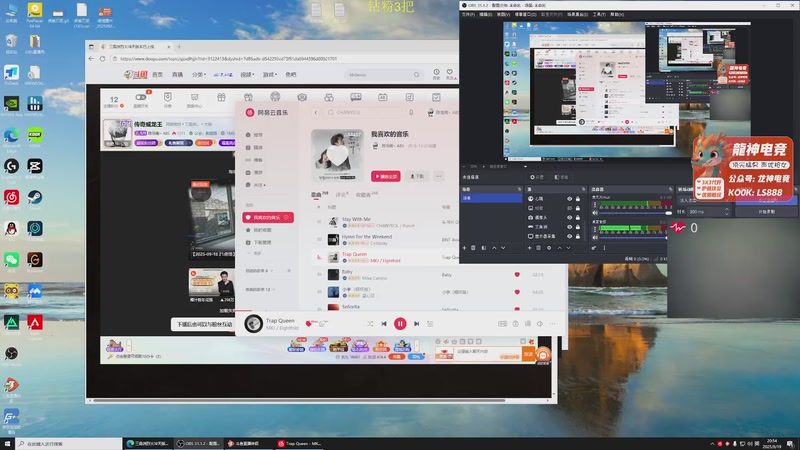
Task: Remove selected scene with trash icon
Action: [473, 248]
